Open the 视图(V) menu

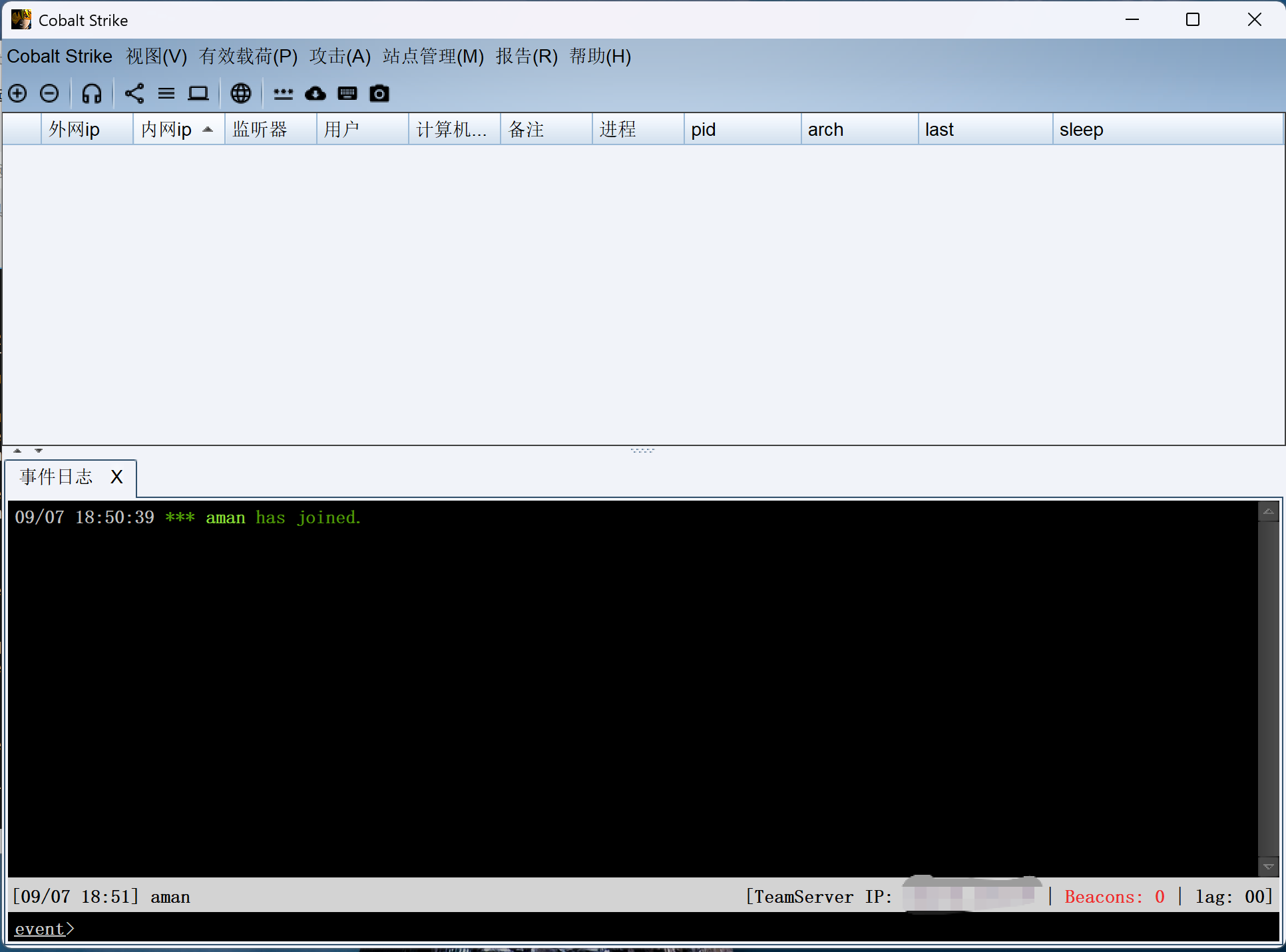click(x=156, y=57)
